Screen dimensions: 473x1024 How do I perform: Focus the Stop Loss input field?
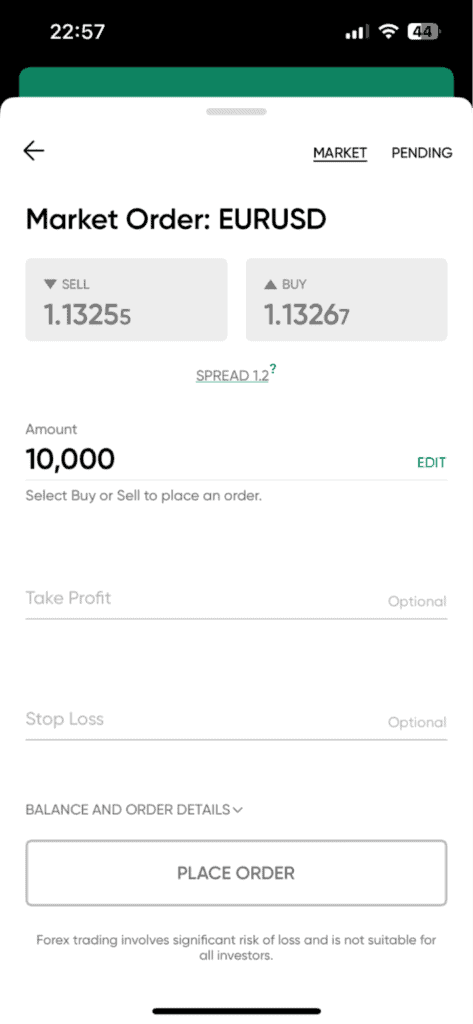pos(236,720)
